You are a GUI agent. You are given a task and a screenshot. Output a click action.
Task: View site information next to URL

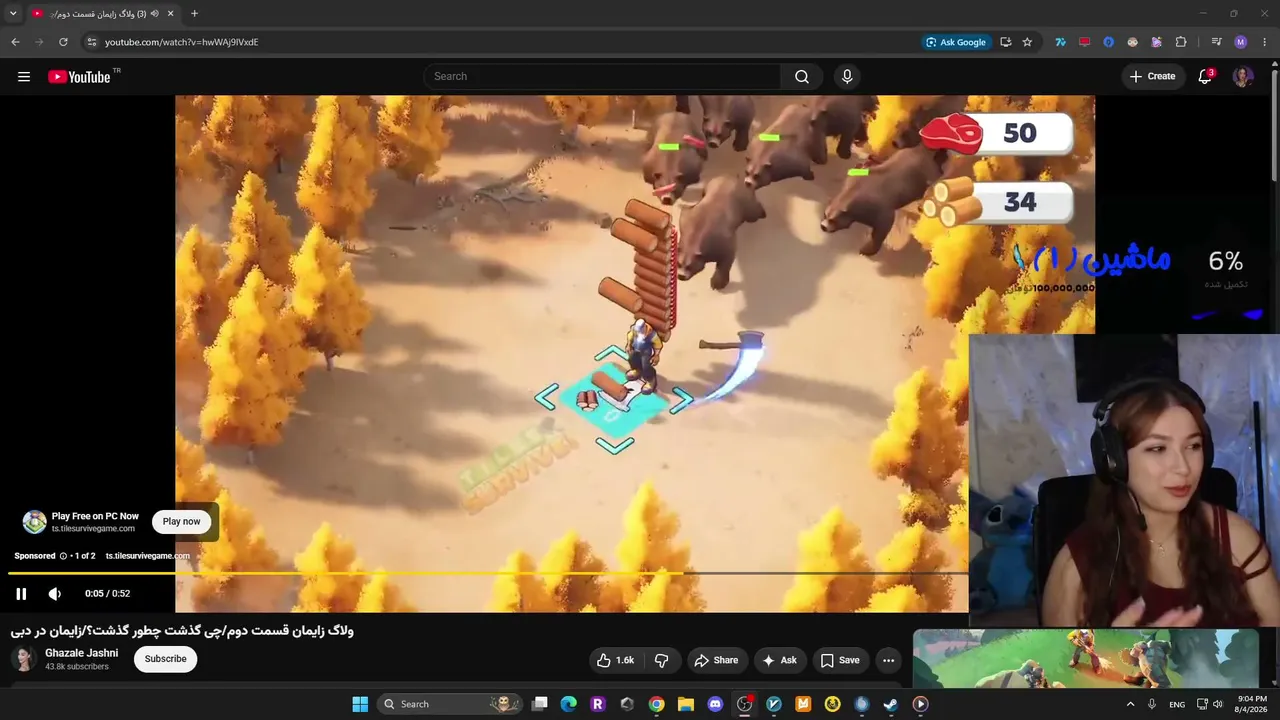[x=91, y=42]
